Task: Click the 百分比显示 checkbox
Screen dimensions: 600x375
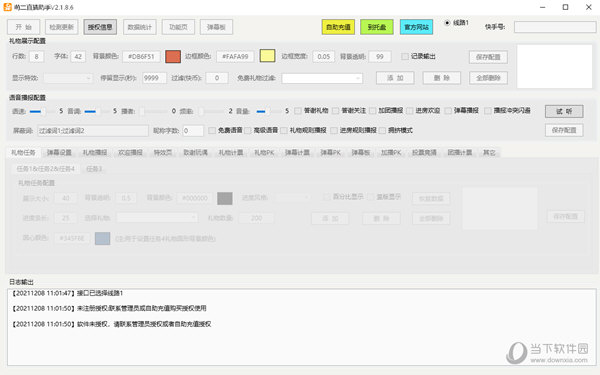Action: pyautogui.click(x=326, y=197)
